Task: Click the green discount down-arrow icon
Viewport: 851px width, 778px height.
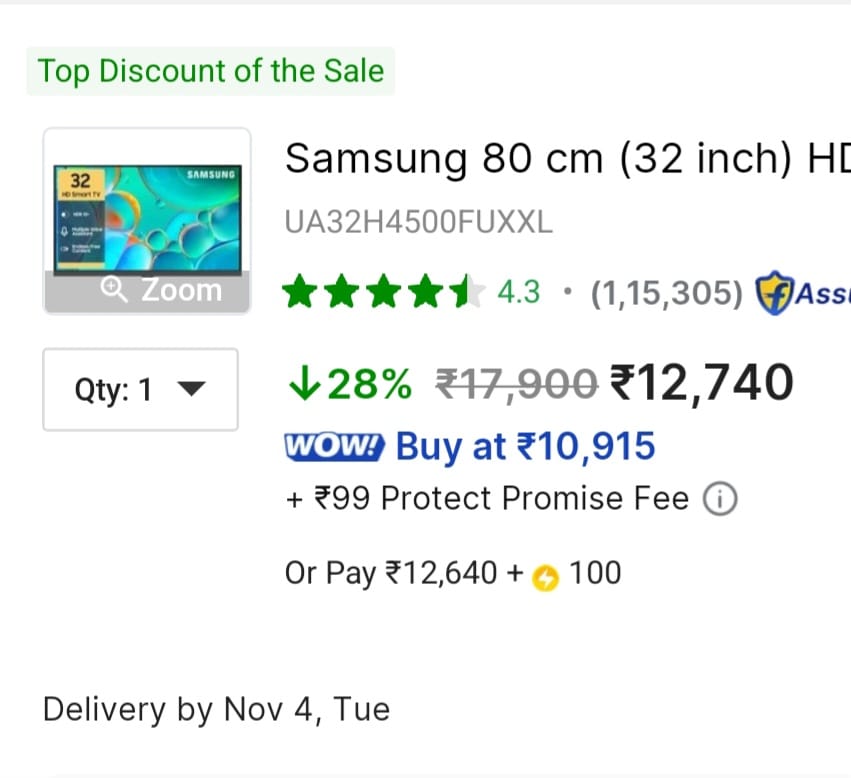Action: click(303, 383)
